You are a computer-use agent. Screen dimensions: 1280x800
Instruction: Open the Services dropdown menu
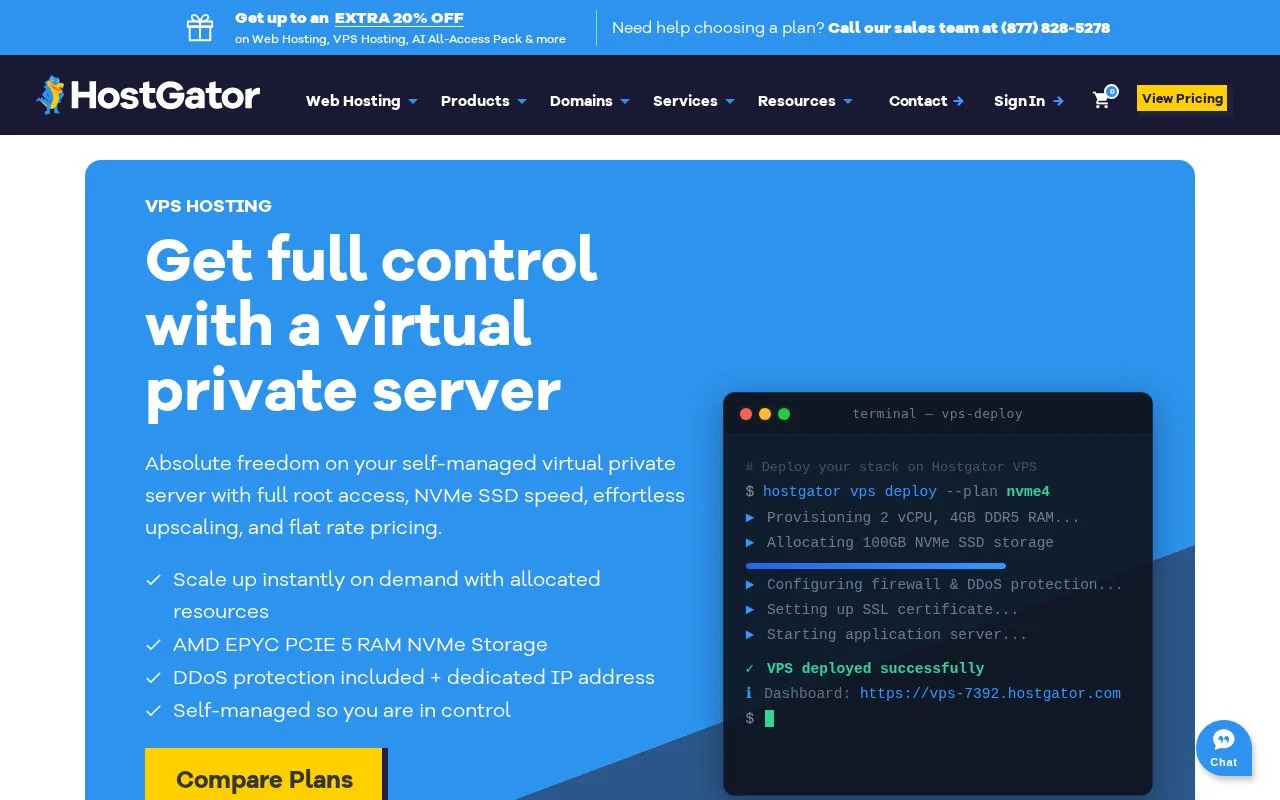coord(694,101)
